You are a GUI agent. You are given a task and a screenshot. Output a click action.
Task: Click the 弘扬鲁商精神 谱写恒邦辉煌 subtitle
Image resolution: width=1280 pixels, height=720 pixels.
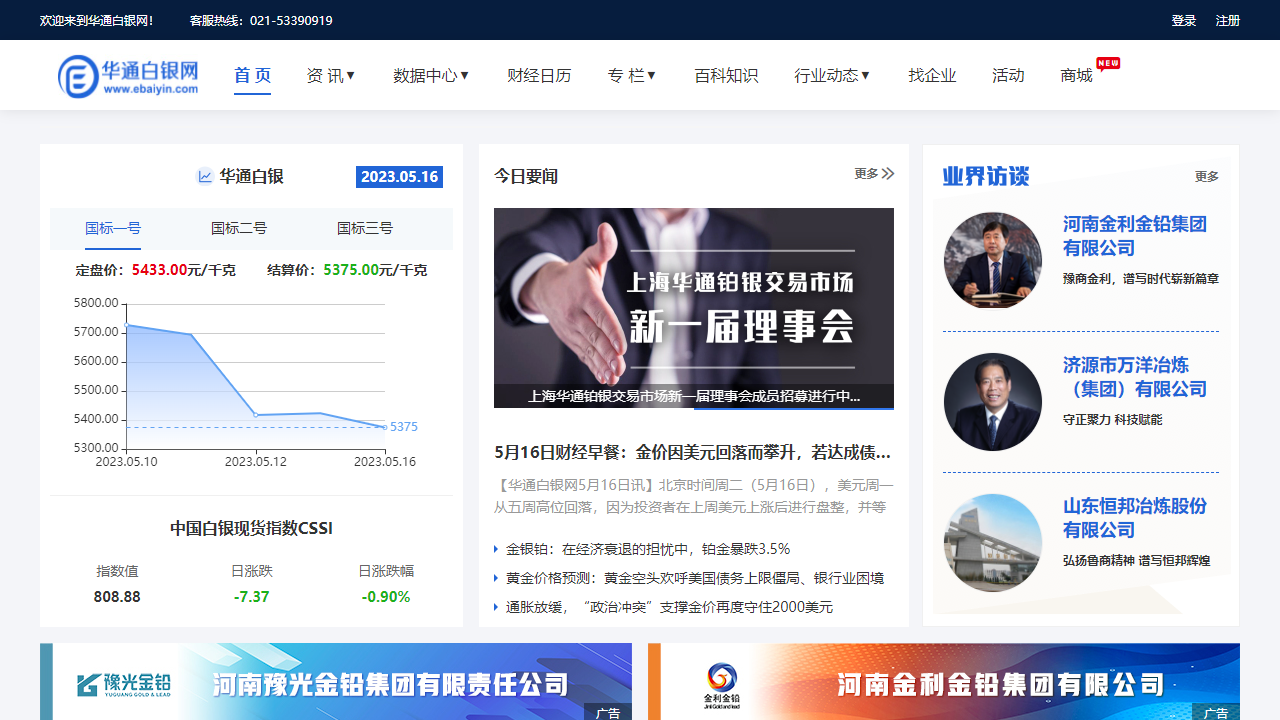point(1137,561)
